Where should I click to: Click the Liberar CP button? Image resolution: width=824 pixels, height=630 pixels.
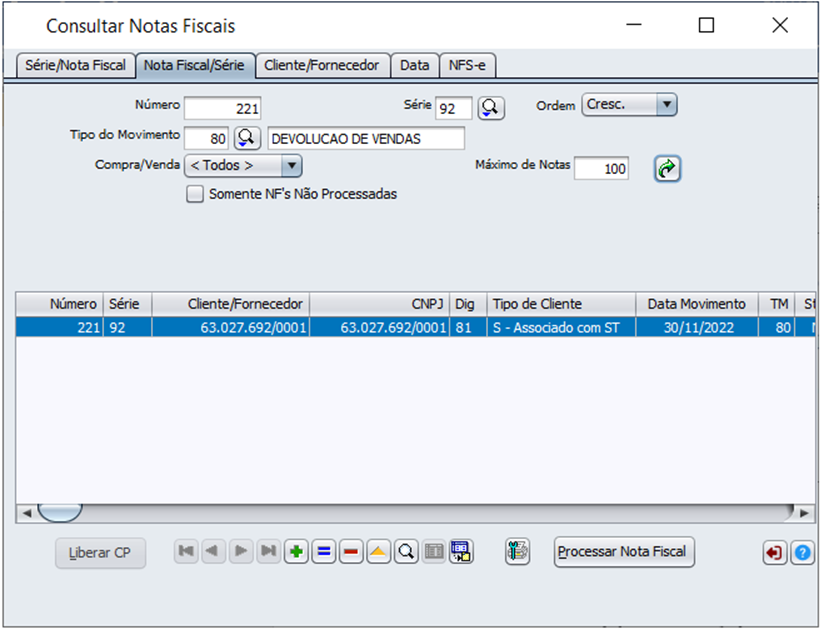tap(100, 553)
